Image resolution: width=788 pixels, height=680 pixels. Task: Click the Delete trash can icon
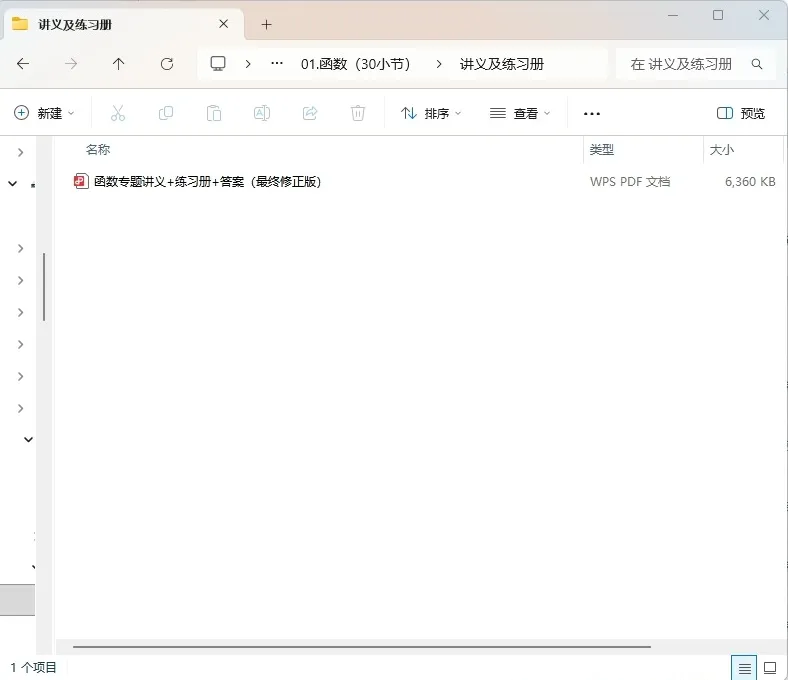click(x=358, y=113)
